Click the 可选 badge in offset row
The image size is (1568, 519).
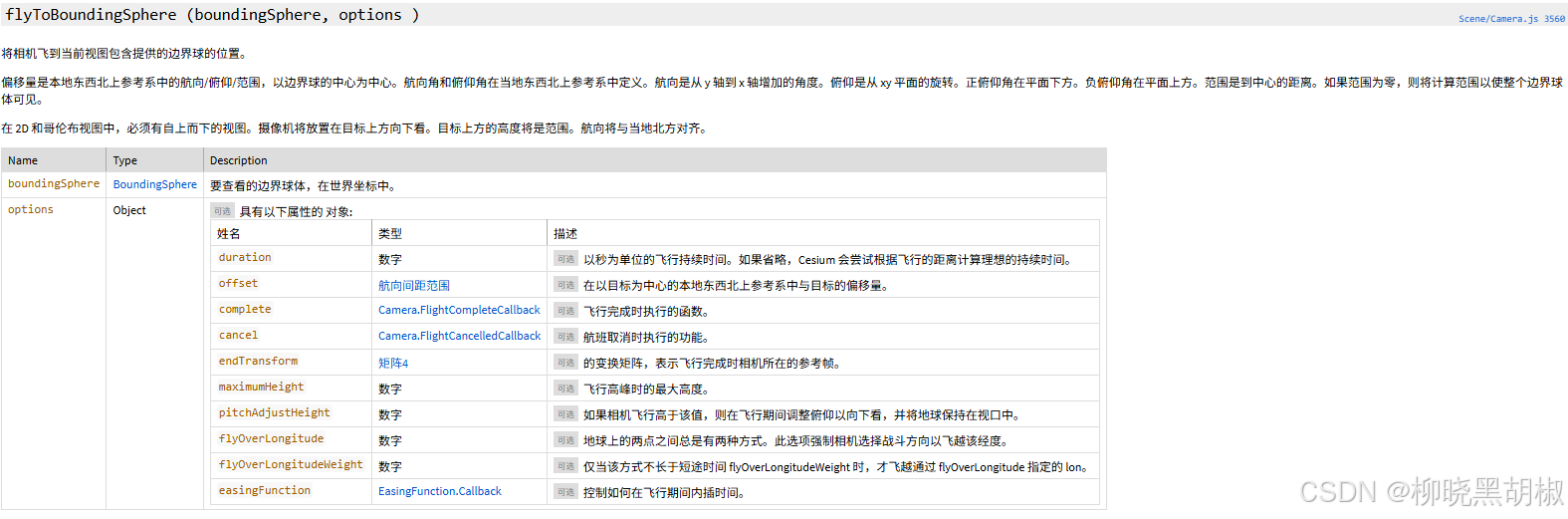565,285
